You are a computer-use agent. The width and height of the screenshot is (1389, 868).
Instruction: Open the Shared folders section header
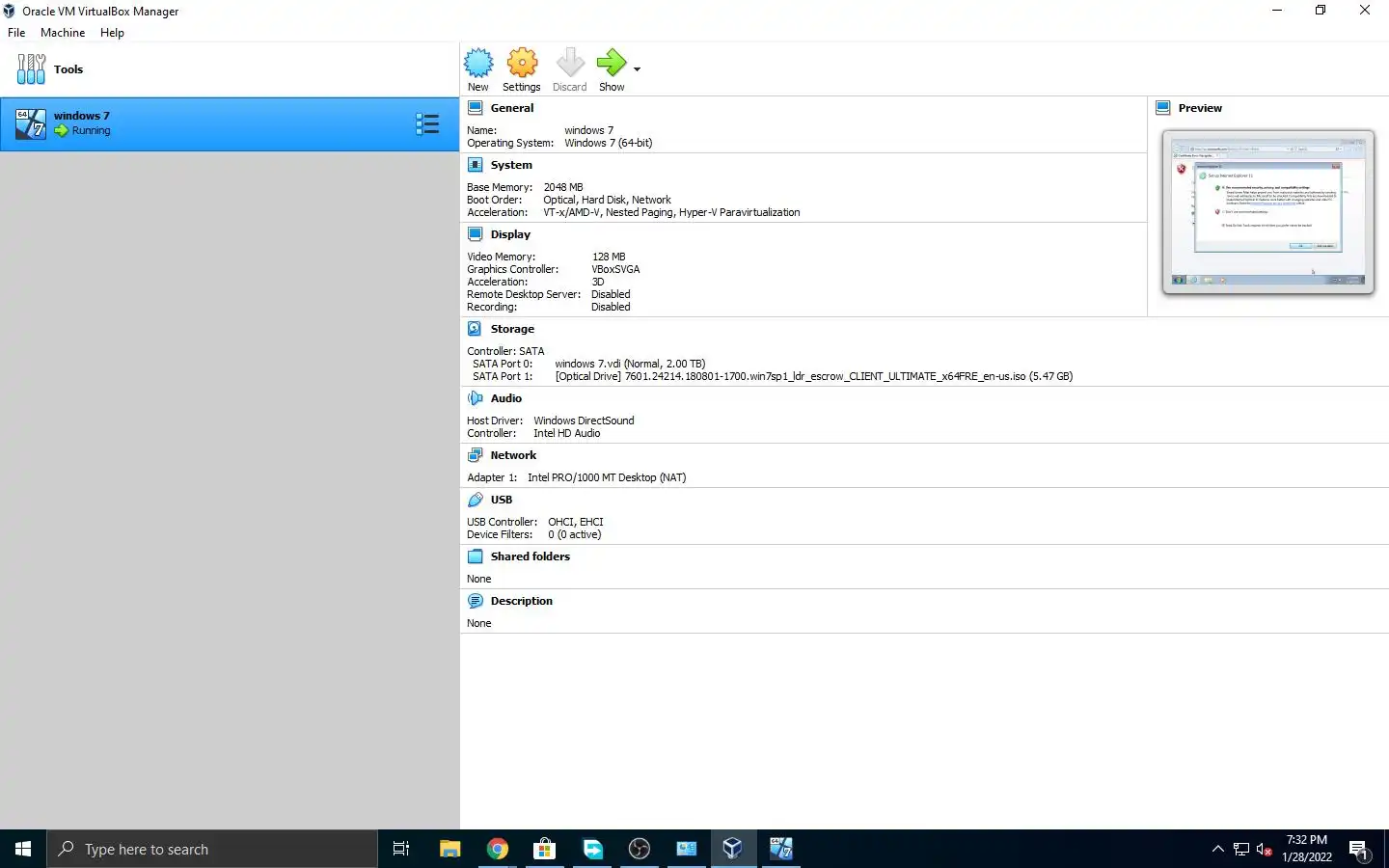(x=531, y=556)
